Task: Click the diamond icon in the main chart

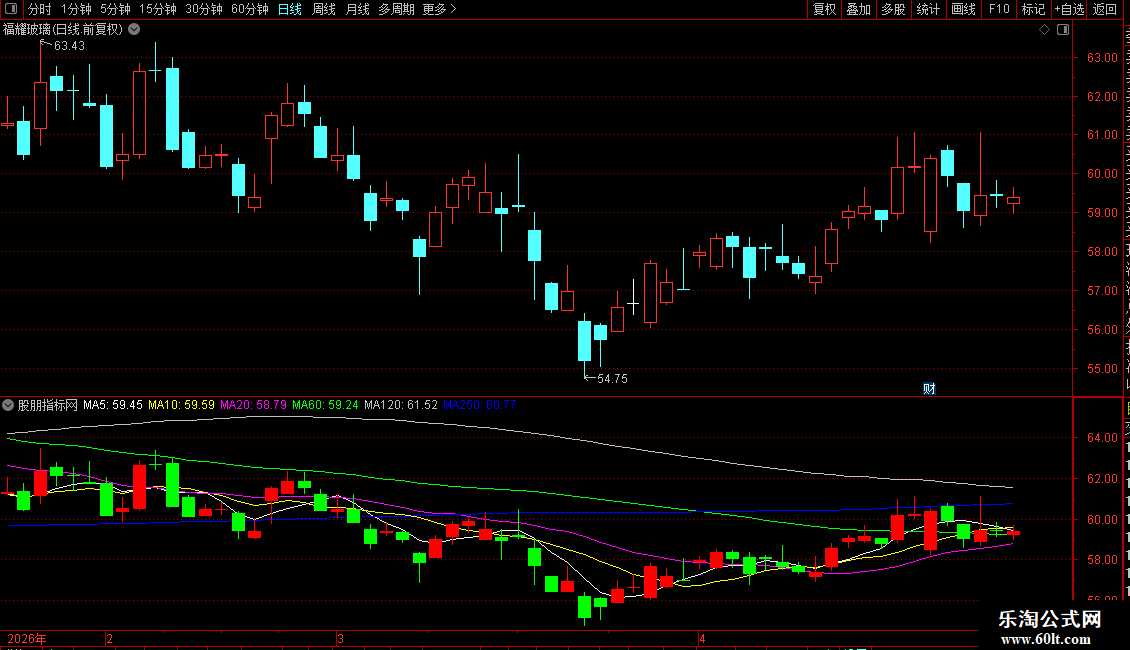Action: tap(1044, 30)
